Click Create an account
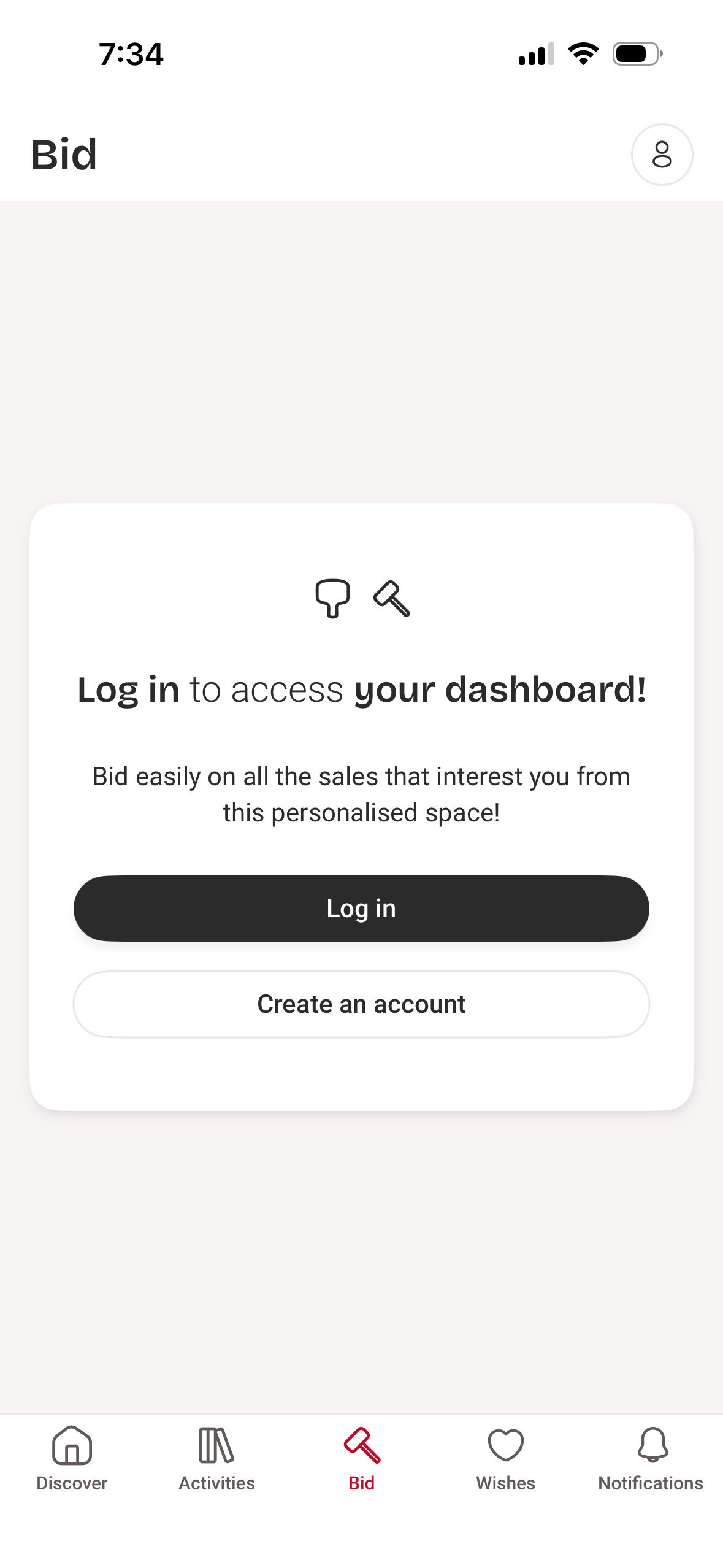723x1568 pixels. click(x=361, y=1004)
